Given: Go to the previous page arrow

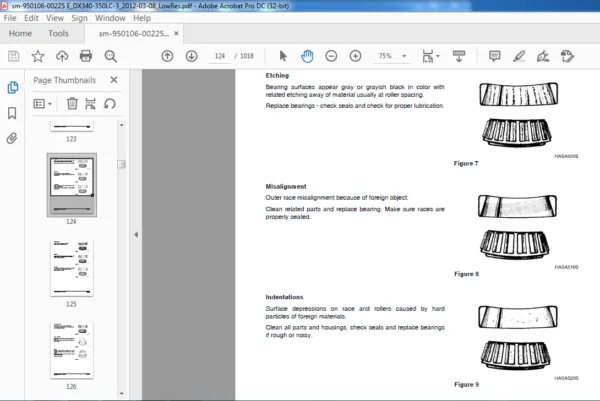Looking at the screenshot, I should pos(167,56).
